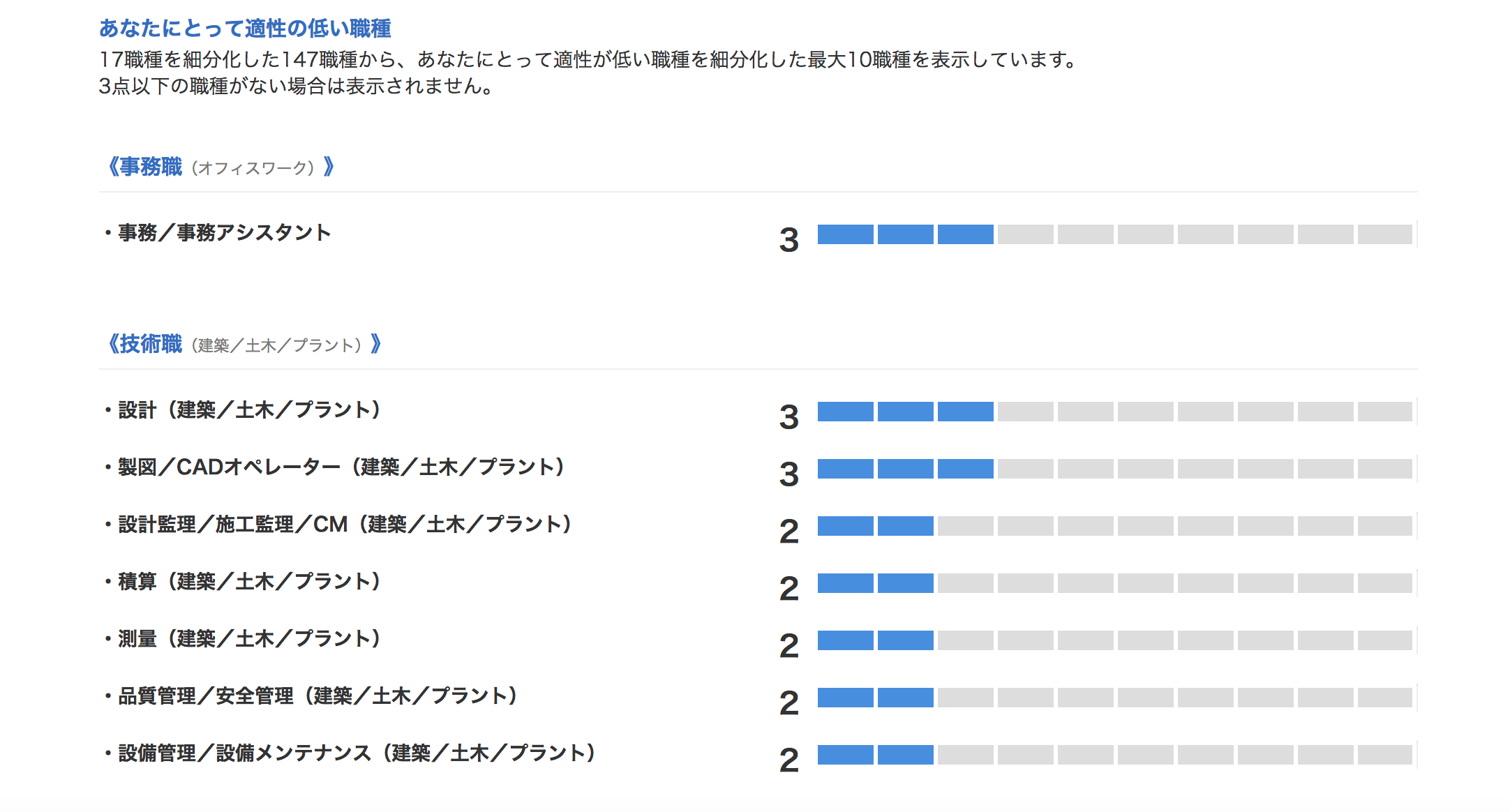
Task: Click the score bar for 製図／CADオペレーター
Action: pos(1115,469)
